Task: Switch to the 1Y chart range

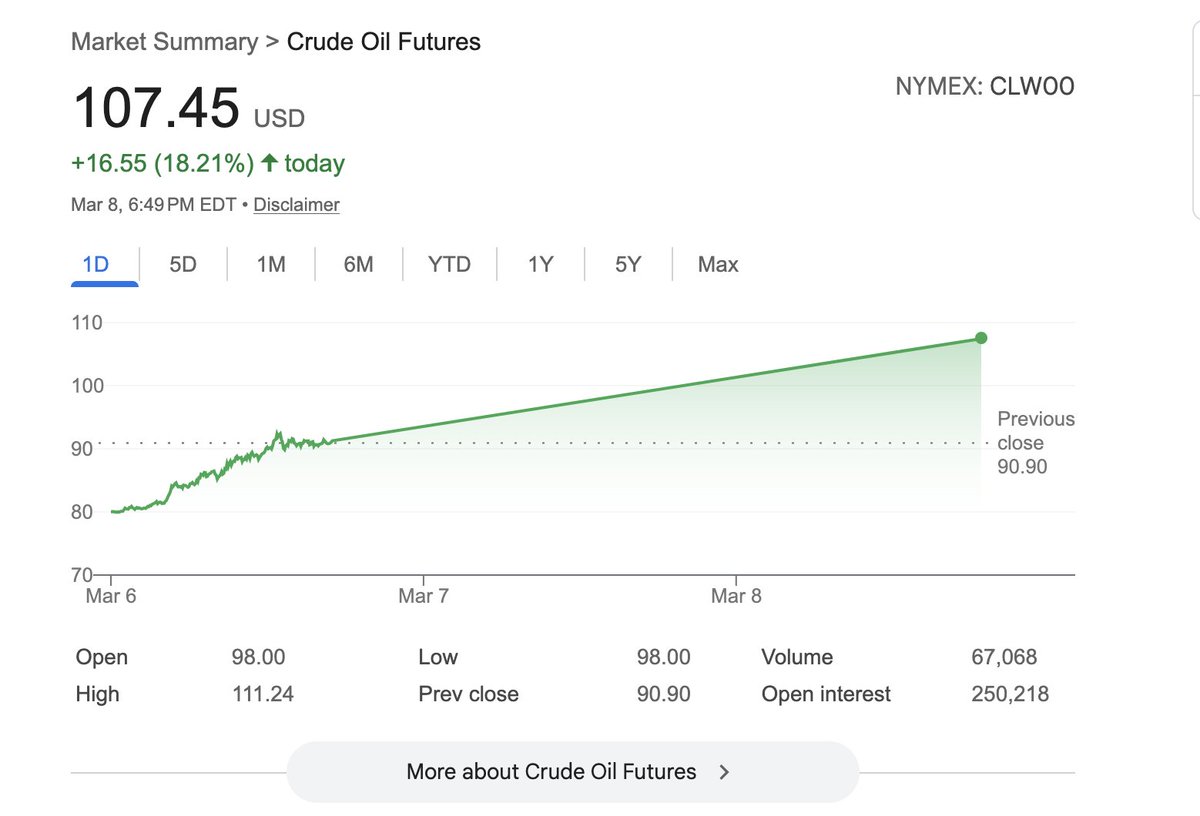Action: [x=540, y=265]
